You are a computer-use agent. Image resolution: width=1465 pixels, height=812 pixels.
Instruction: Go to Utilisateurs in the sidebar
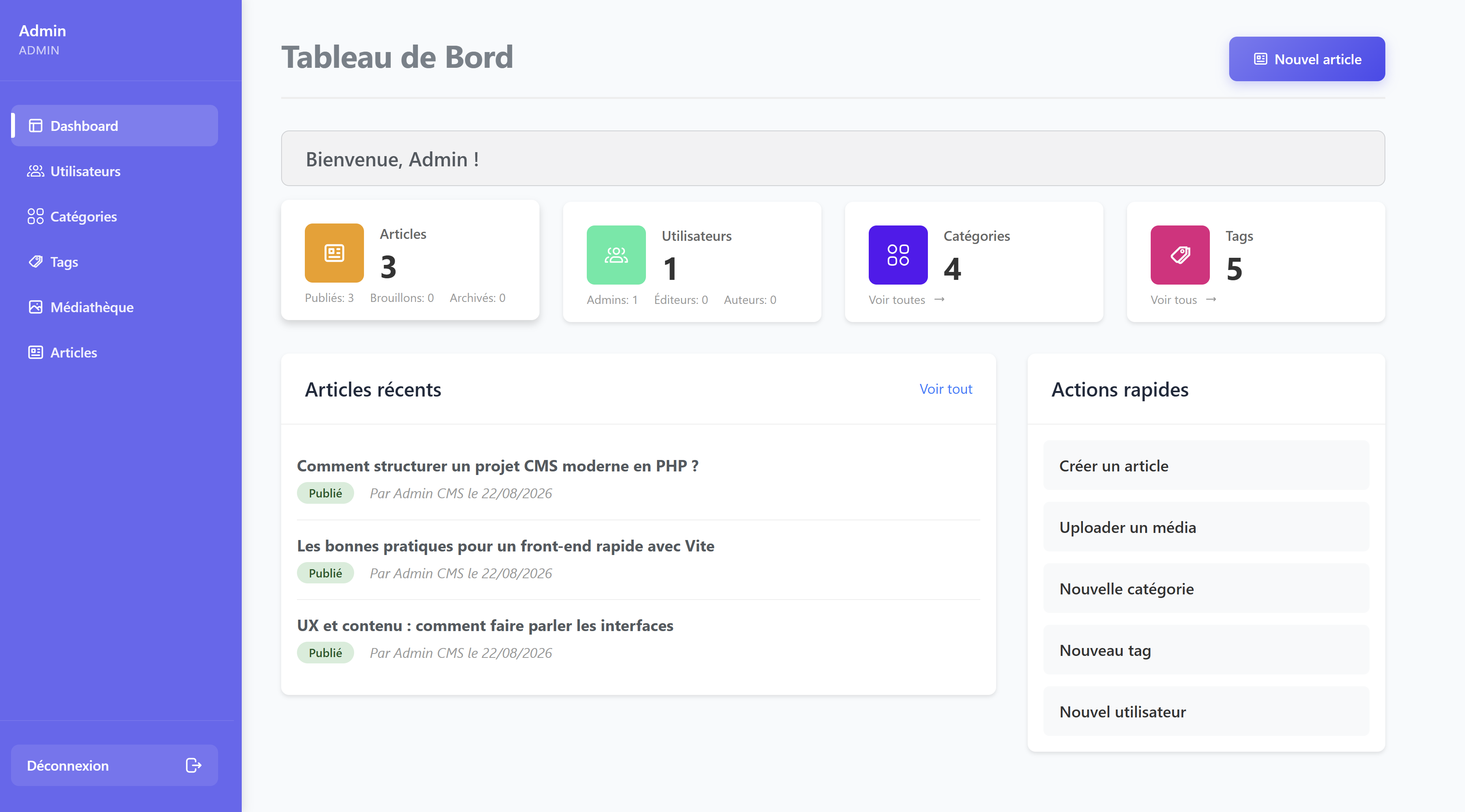tap(114, 171)
